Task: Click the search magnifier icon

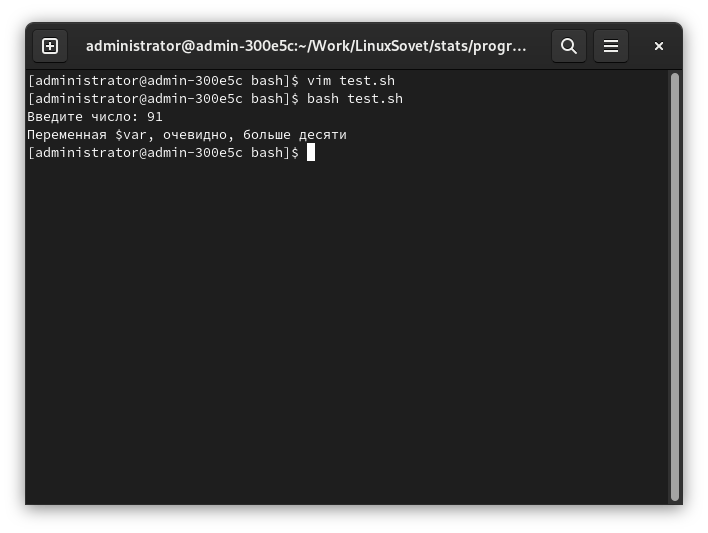Action: (569, 46)
